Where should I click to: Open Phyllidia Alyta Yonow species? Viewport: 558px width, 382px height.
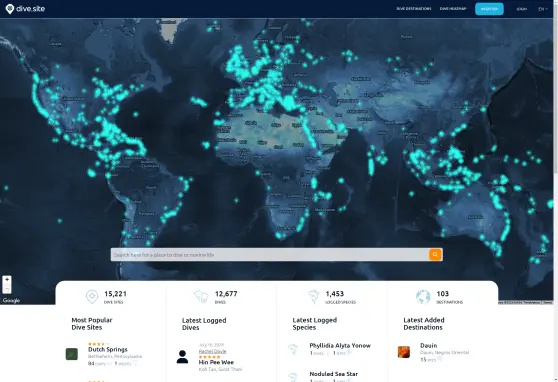click(340, 346)
